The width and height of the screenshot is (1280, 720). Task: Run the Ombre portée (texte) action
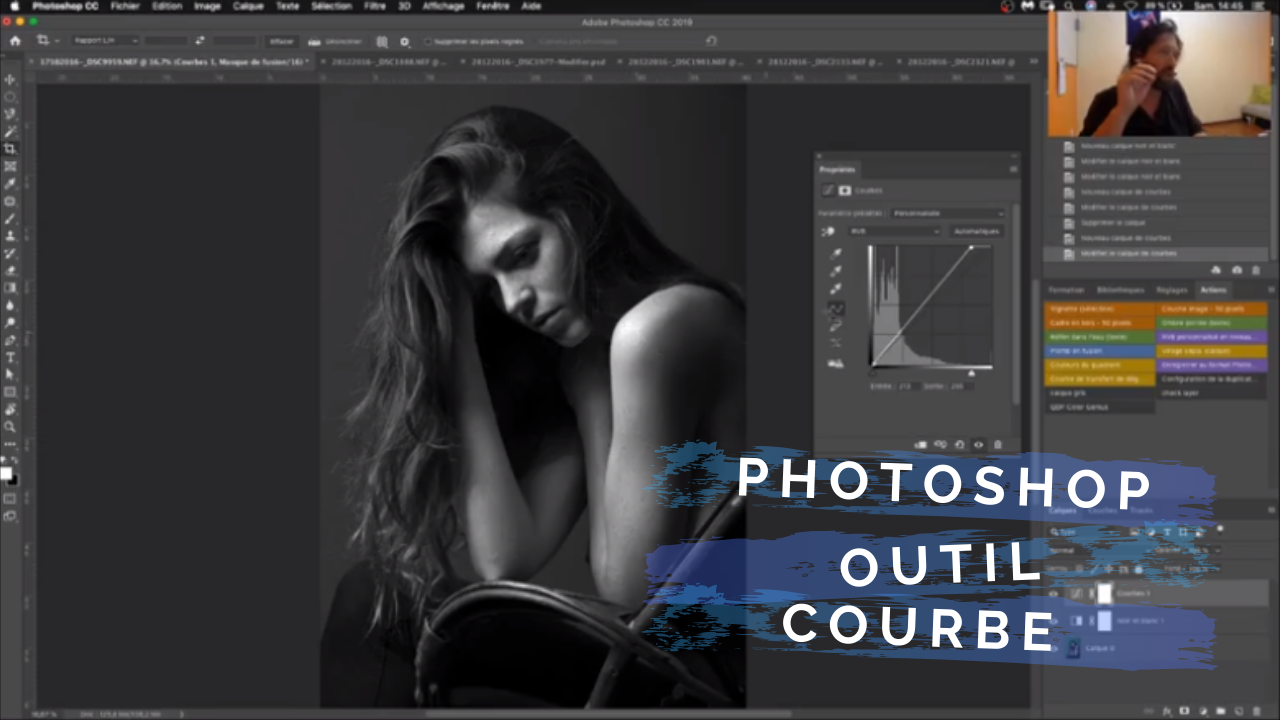pos(1212,323)
